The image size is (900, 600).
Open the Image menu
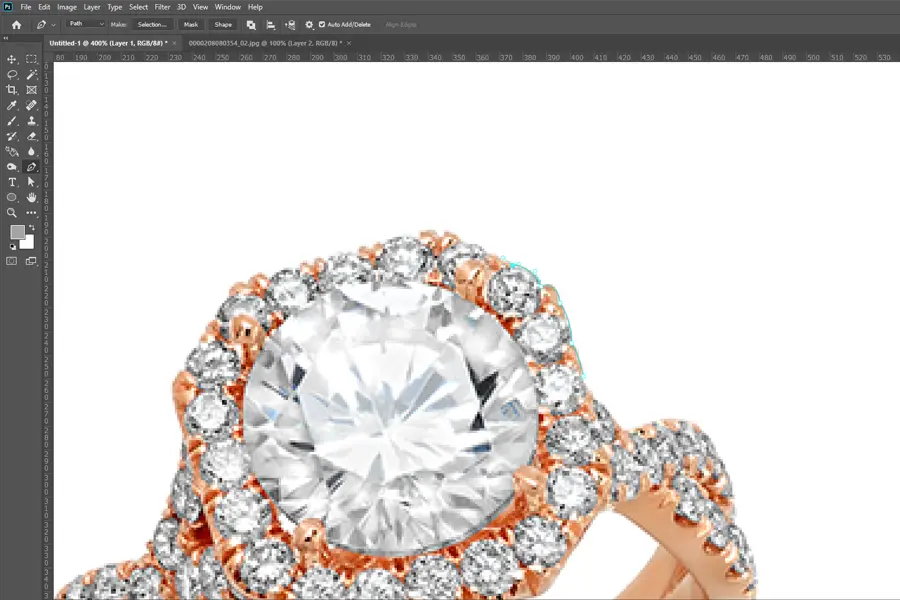click(x=67, y=7)
